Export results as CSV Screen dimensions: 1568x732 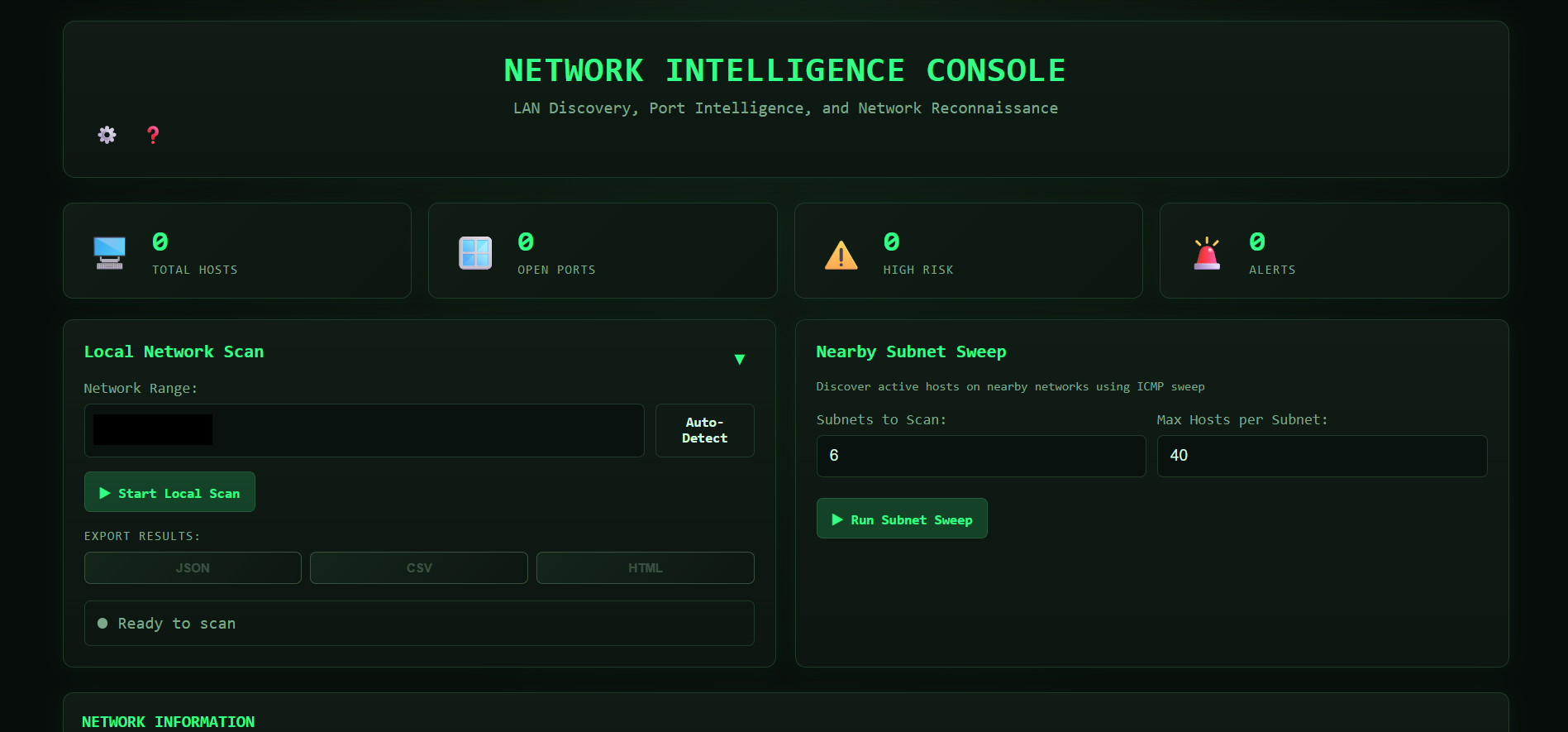pos(419,568)
